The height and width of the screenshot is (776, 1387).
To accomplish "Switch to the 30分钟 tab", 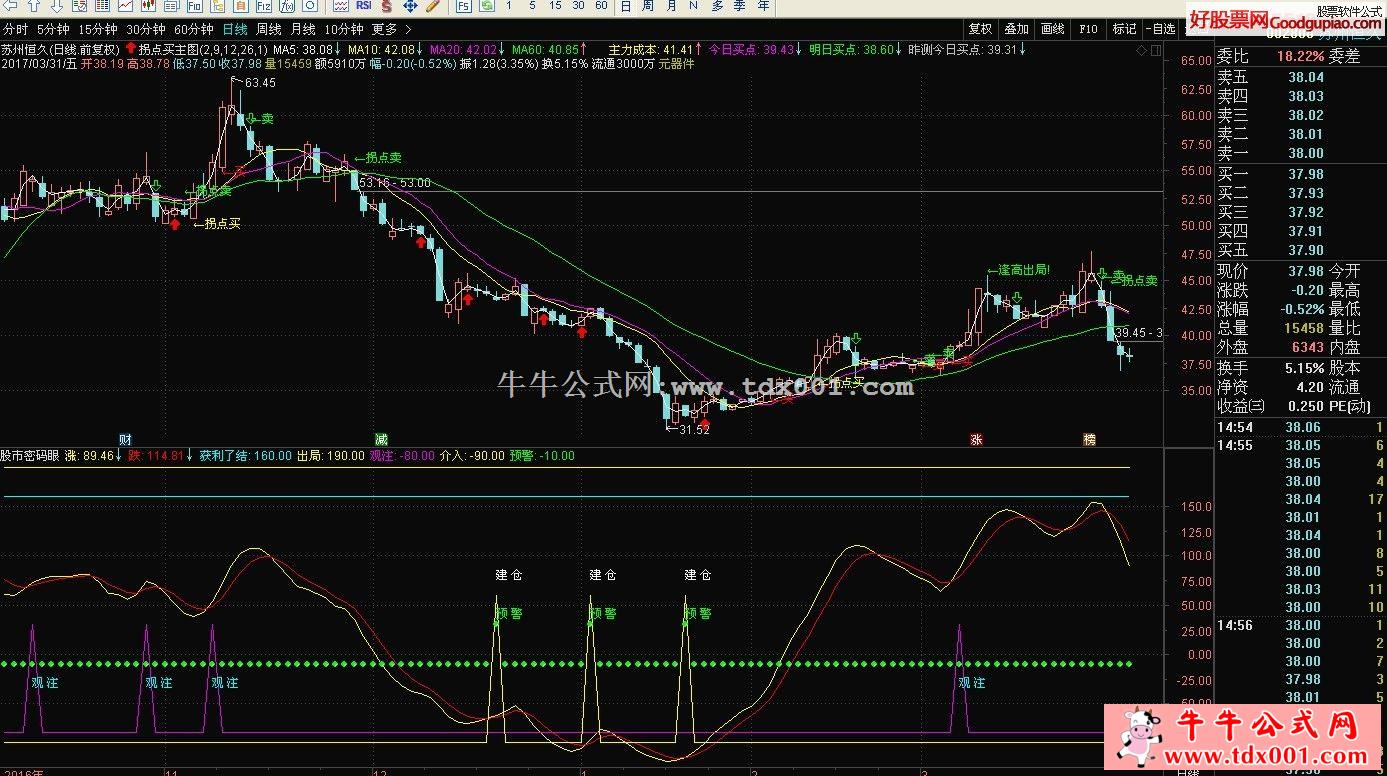I will point(145,29).
